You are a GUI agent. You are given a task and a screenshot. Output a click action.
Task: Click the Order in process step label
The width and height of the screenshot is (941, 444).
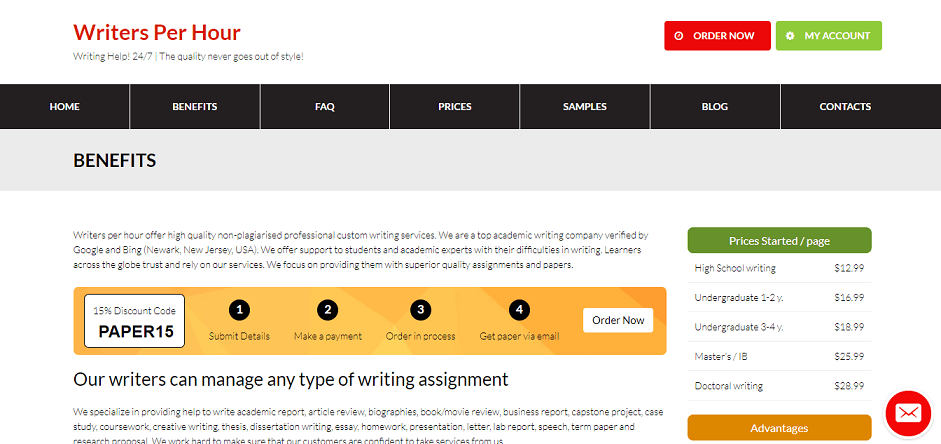click(x=421, y=337)
